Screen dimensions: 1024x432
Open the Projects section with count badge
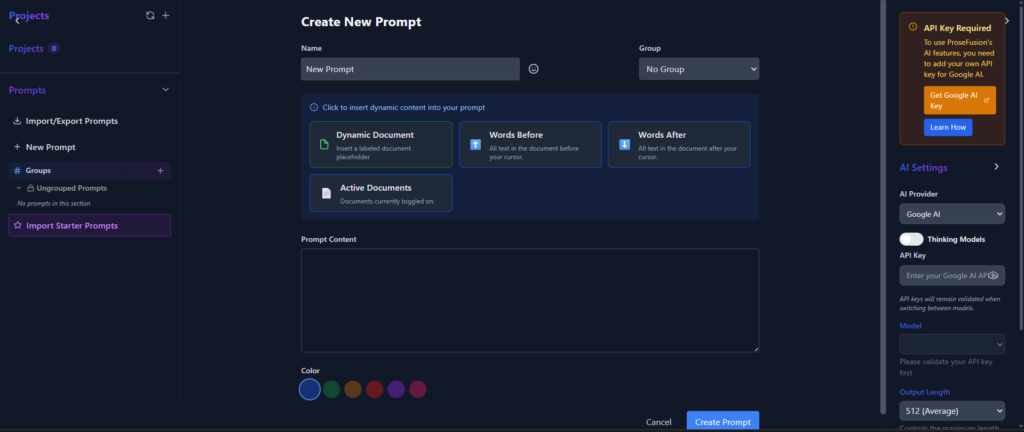tap(34, 48)
